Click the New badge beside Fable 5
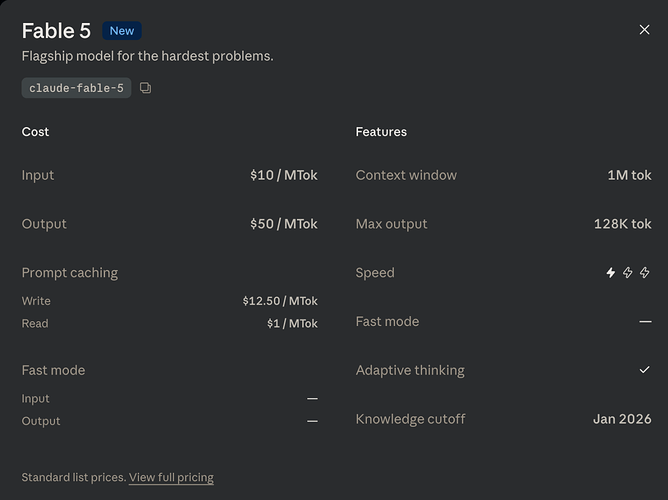 122,31
